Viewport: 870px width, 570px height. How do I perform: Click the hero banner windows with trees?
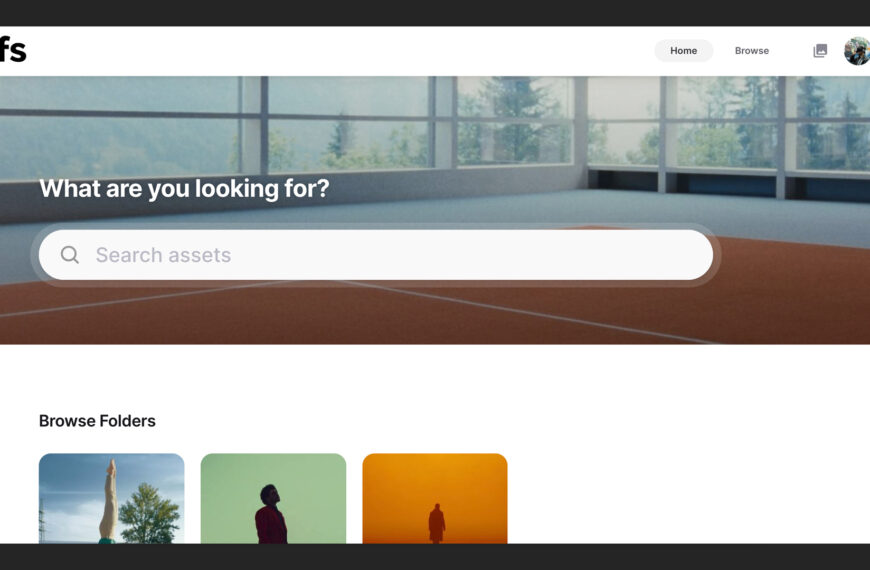click(435, 125)
